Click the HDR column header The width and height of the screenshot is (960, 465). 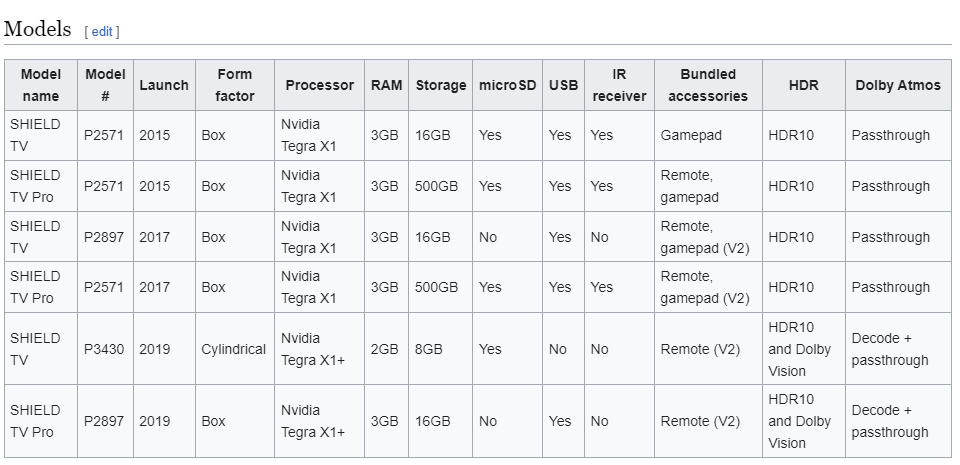click(803, 85)
